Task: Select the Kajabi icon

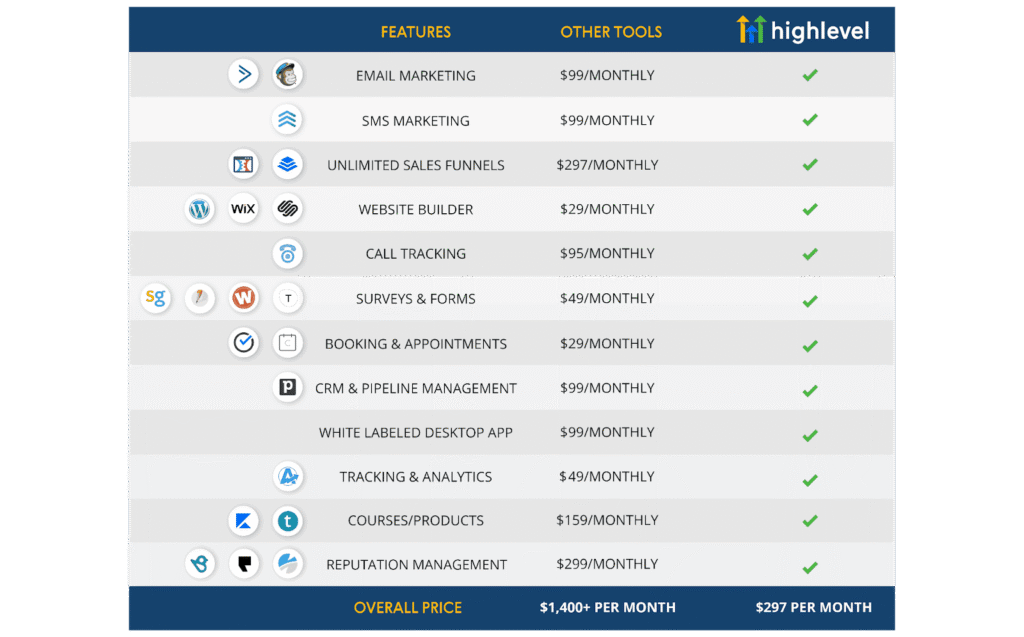Action: click(x=243, y=521)
